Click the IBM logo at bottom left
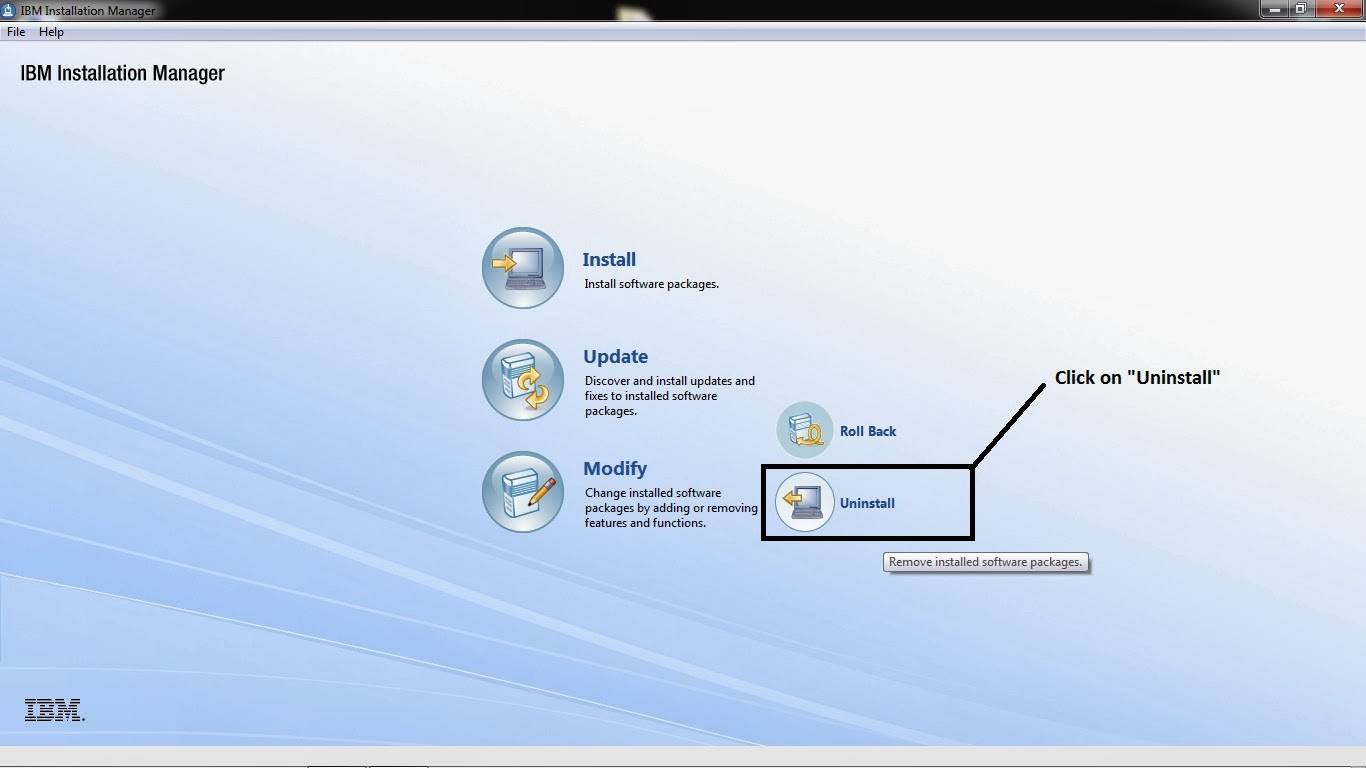 coord(52,710)
